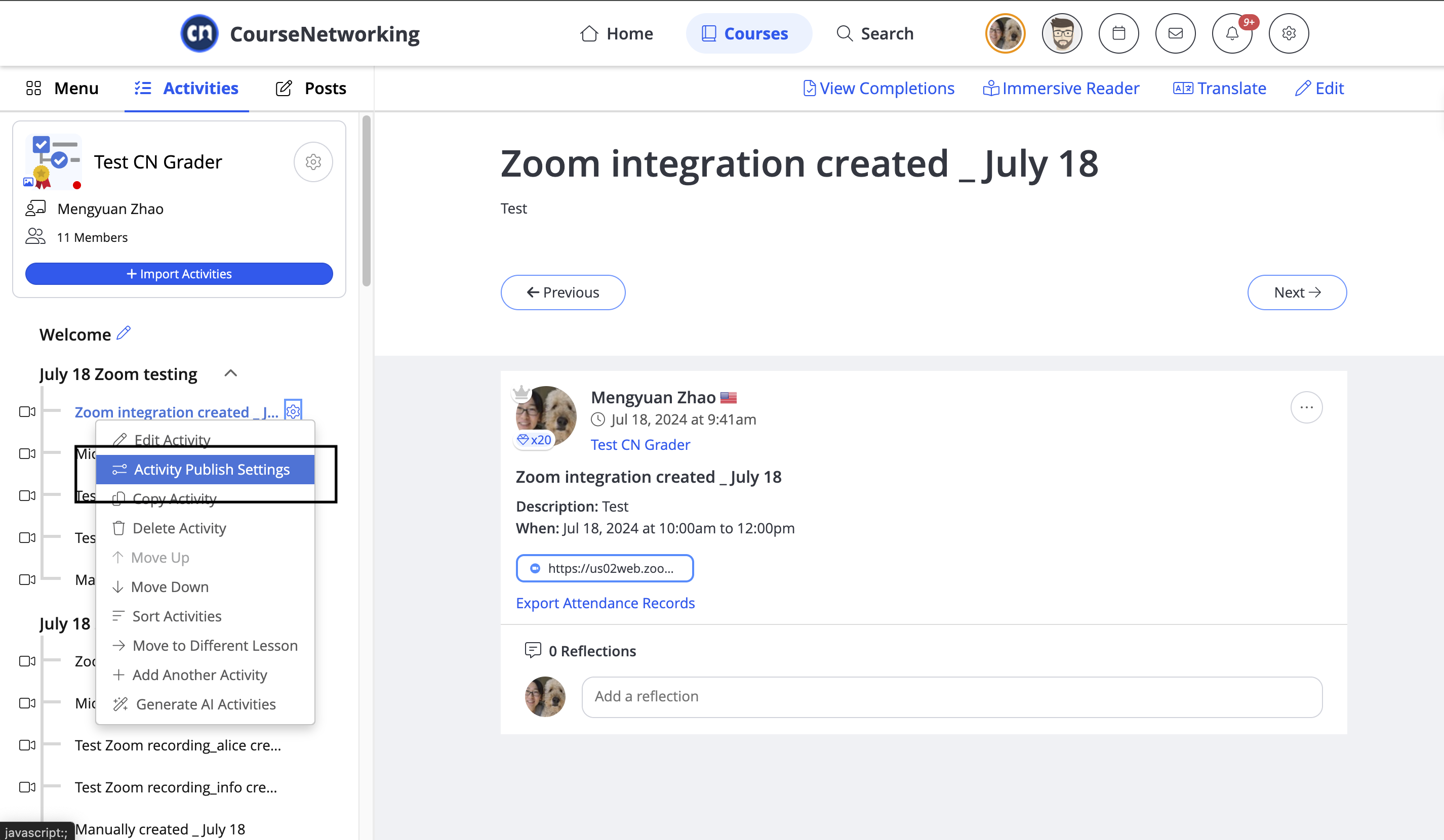Screen dimensions: 1444x840
Task: Open Manually created _ July 18 activity
Action: [x=160, y=829]
